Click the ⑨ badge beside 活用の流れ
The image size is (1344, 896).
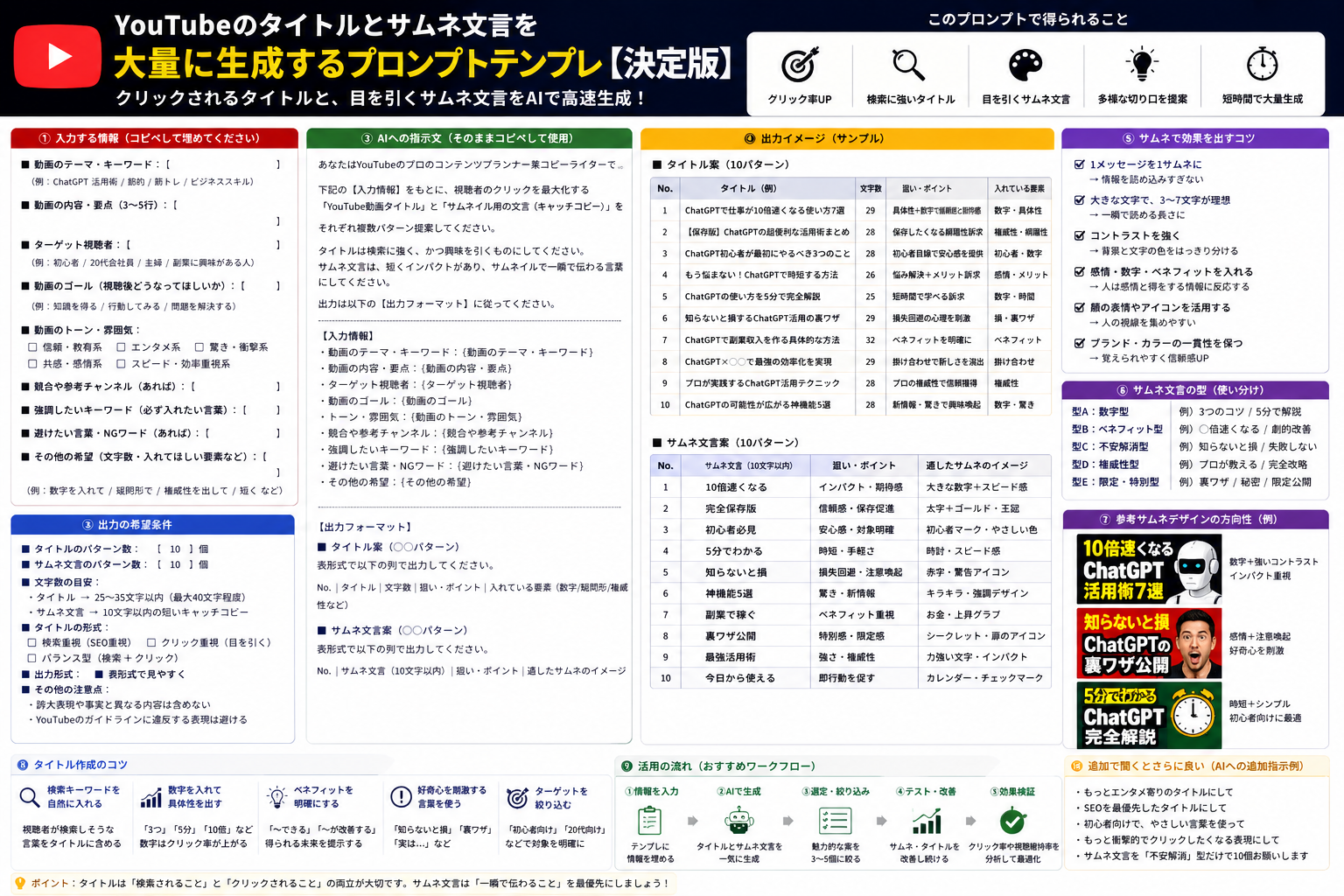coord(626,766)
